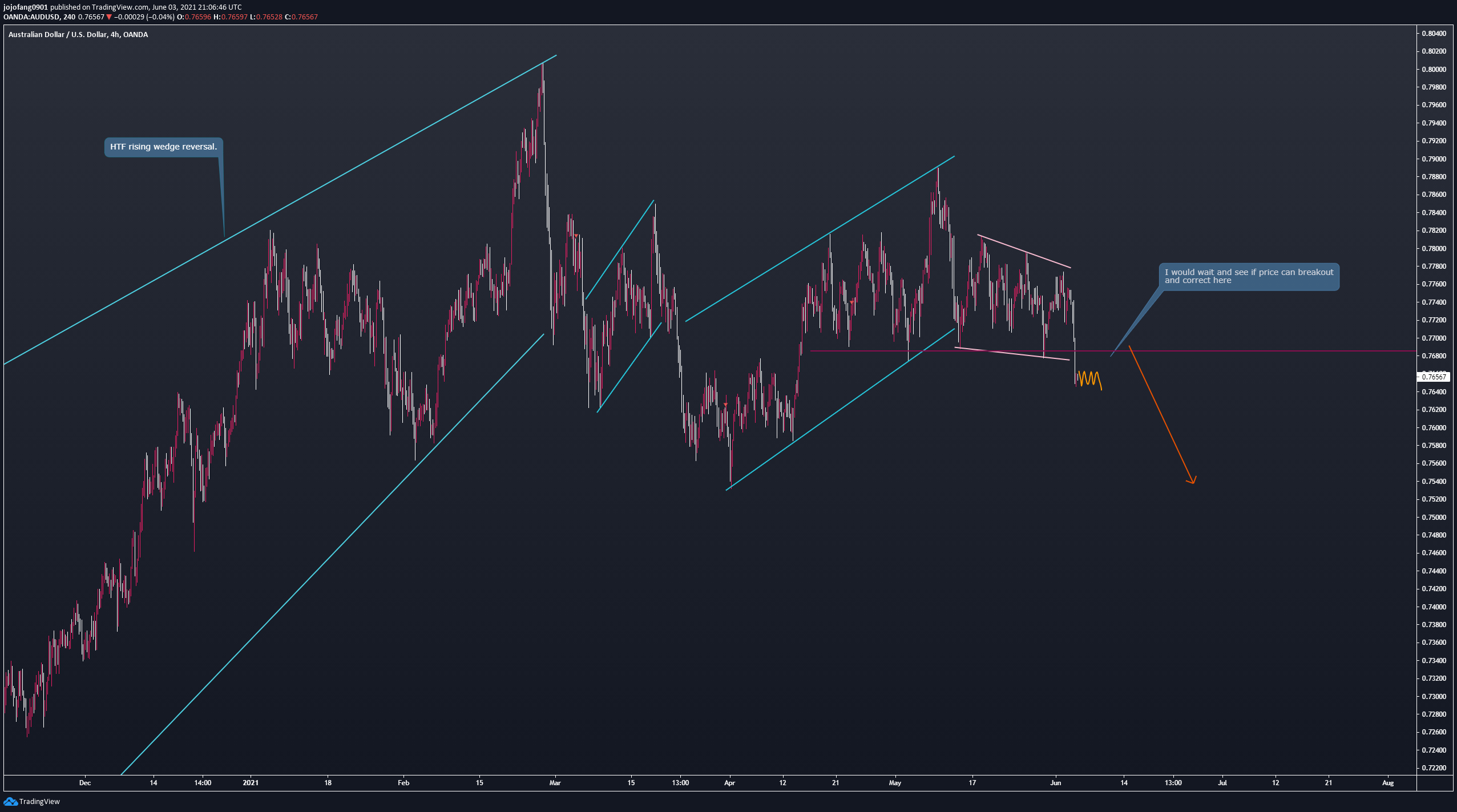This screenshot has height=812, width=1457.
Task: Click the 0.80000 price axis label
Action: (1434, 70)
